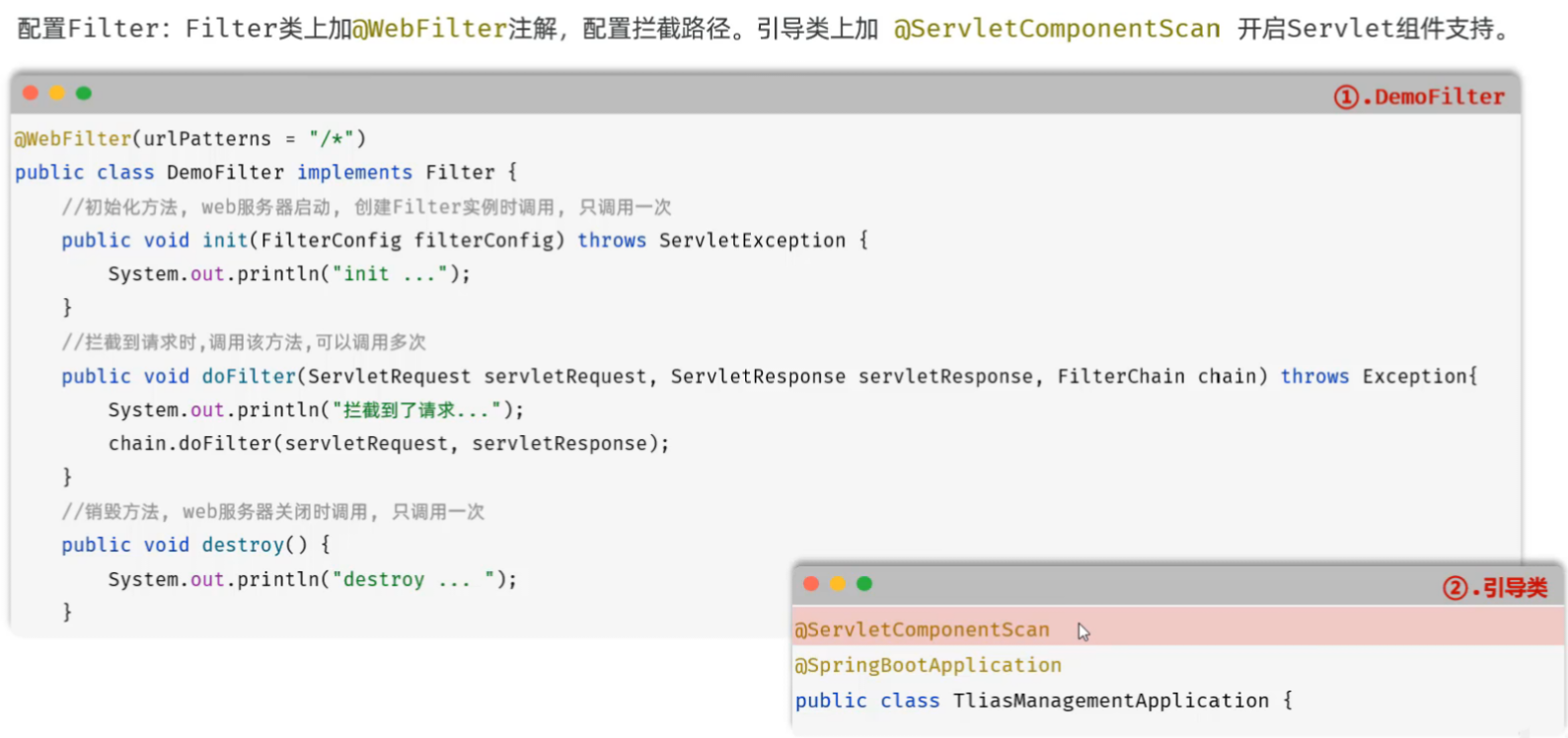Click the green dot in DemoFilter window
The height and width of the screenshot is (738, 1568).
(84, 93)
